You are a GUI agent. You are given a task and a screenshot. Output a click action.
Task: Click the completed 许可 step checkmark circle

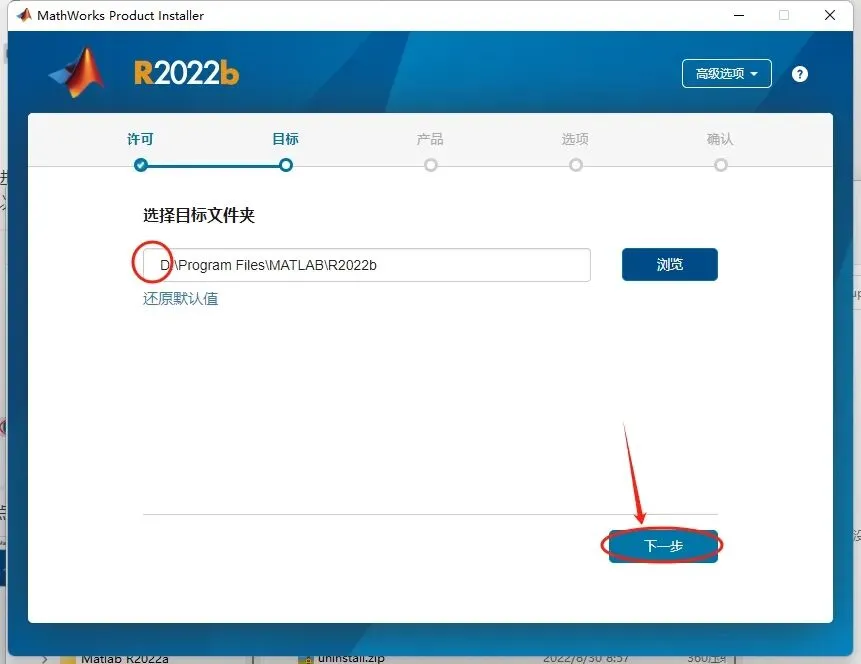point(141,165)
